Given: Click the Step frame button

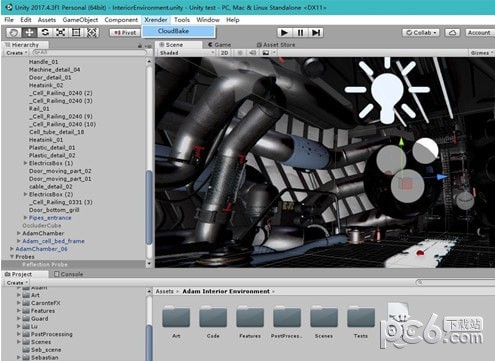Looking at the screenshot, I should coord(316,33).
